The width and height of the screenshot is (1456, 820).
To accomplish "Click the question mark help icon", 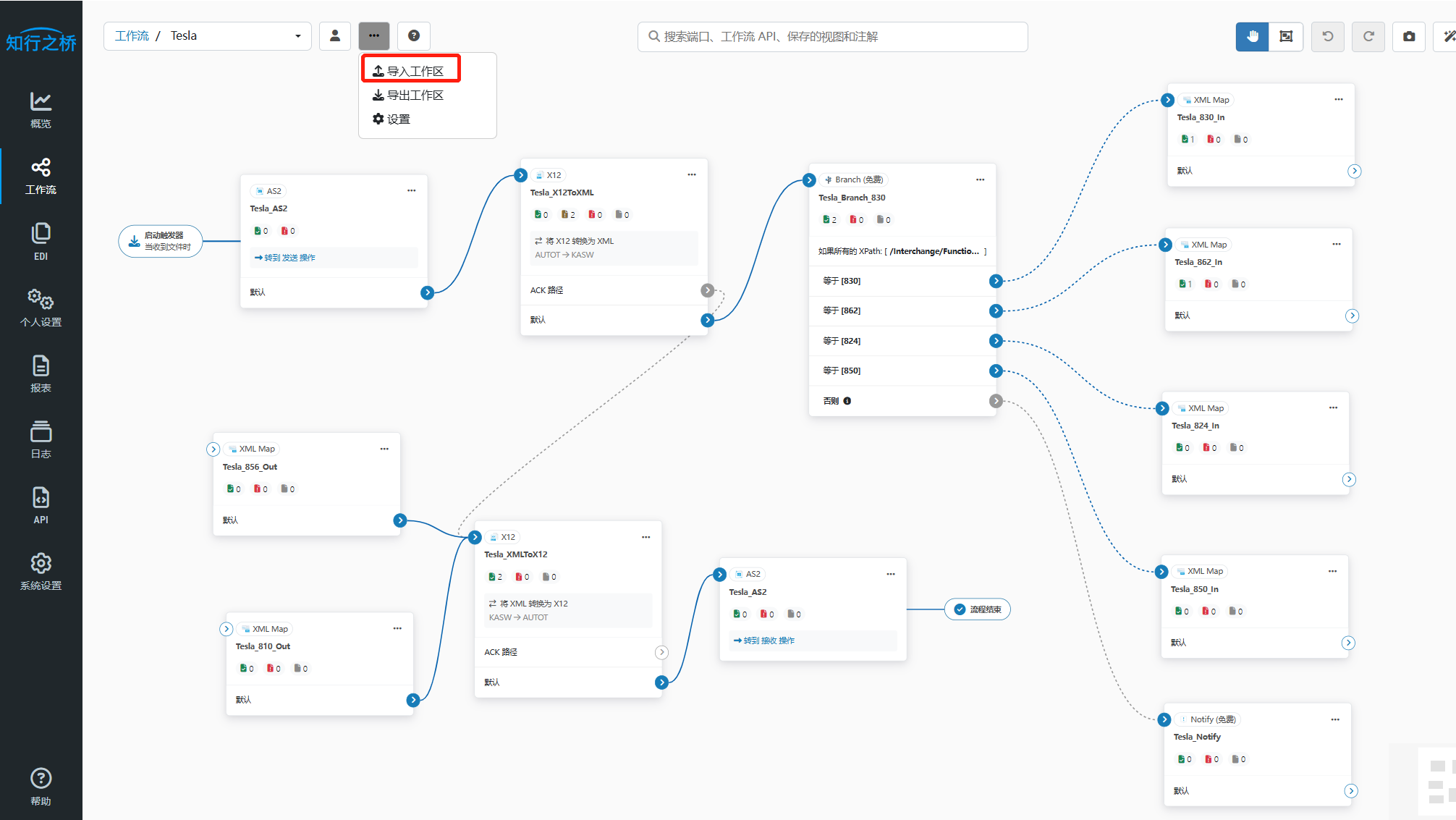I will (414, 35).
